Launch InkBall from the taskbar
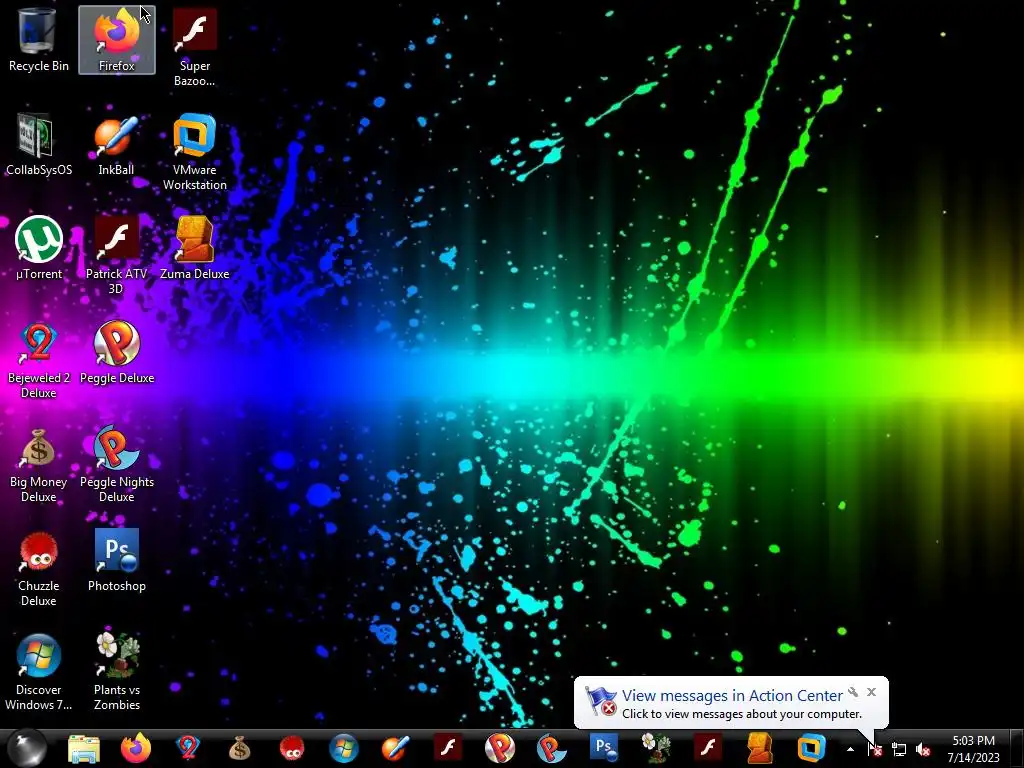 point(396,748)
